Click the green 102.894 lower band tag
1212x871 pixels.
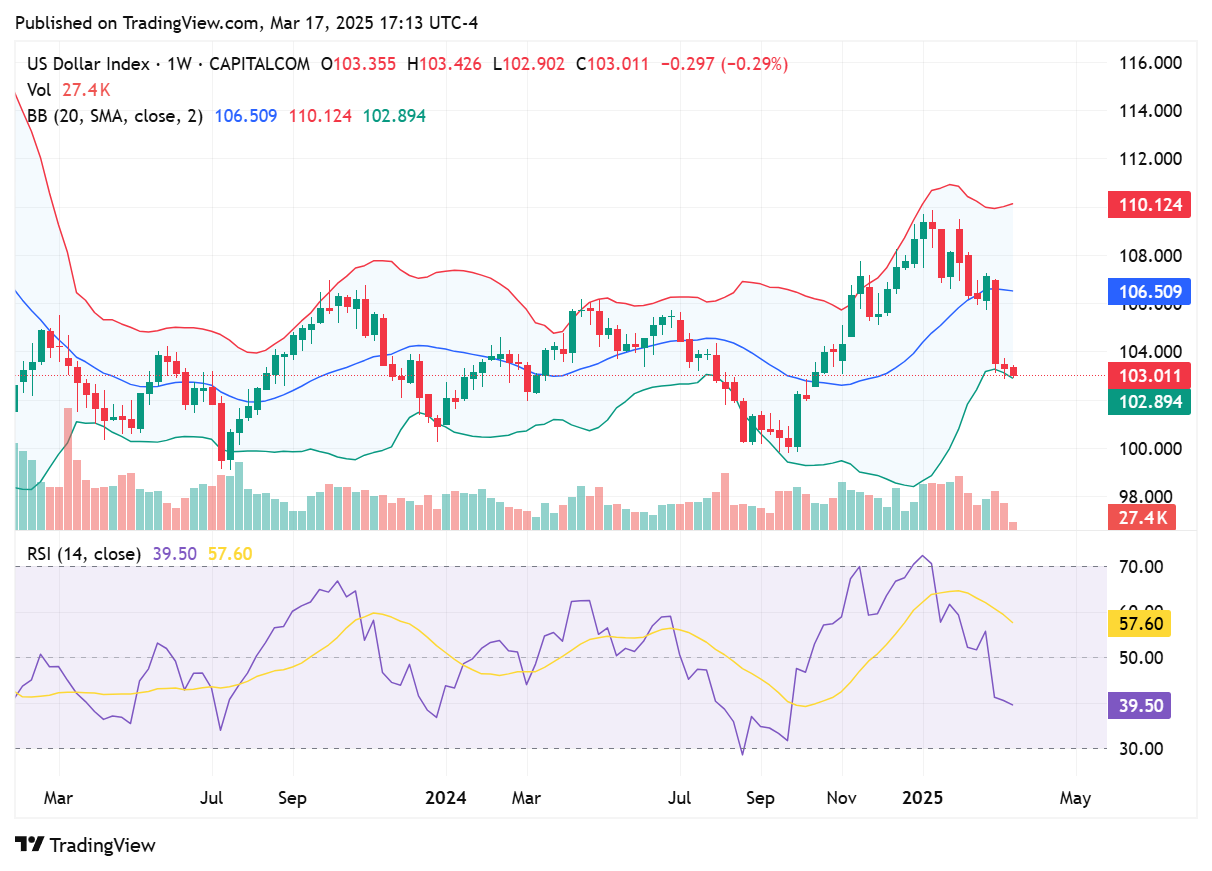pos(1148,402)
